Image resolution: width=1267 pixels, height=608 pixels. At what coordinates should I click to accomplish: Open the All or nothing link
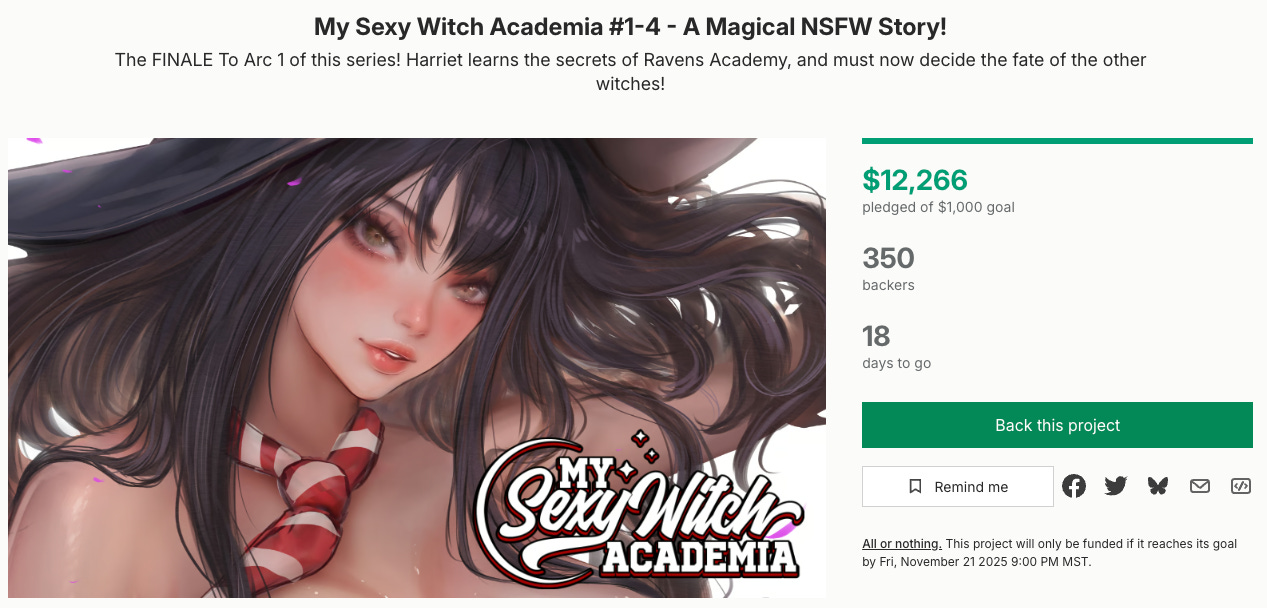coord(902,544)
